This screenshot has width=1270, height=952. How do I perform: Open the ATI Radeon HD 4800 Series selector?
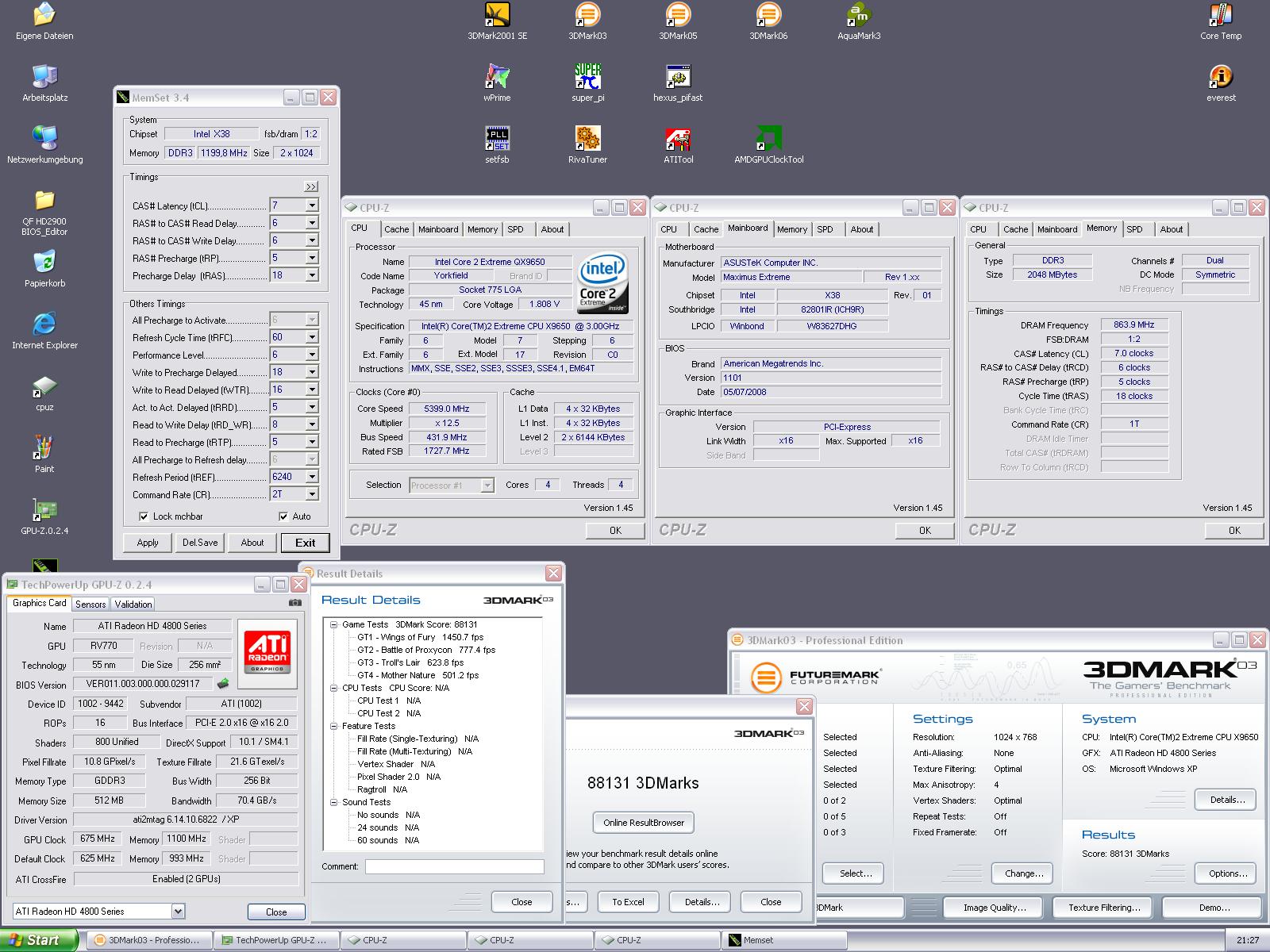[x=178, y=912]
